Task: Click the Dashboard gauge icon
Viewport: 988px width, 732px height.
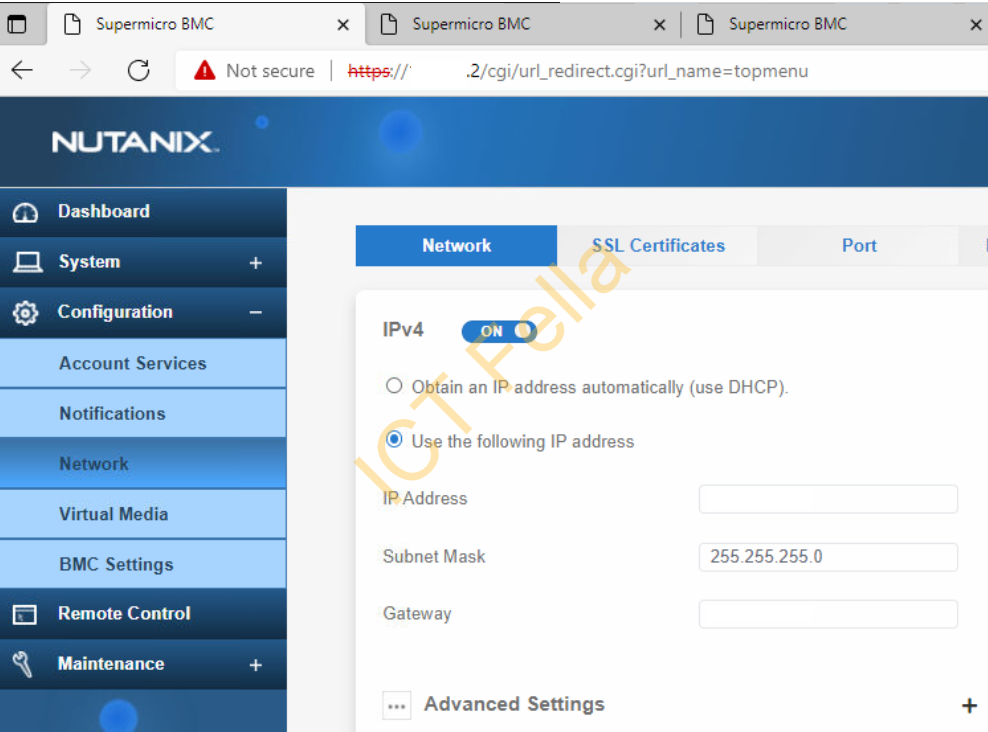Action: pos(25,213)
